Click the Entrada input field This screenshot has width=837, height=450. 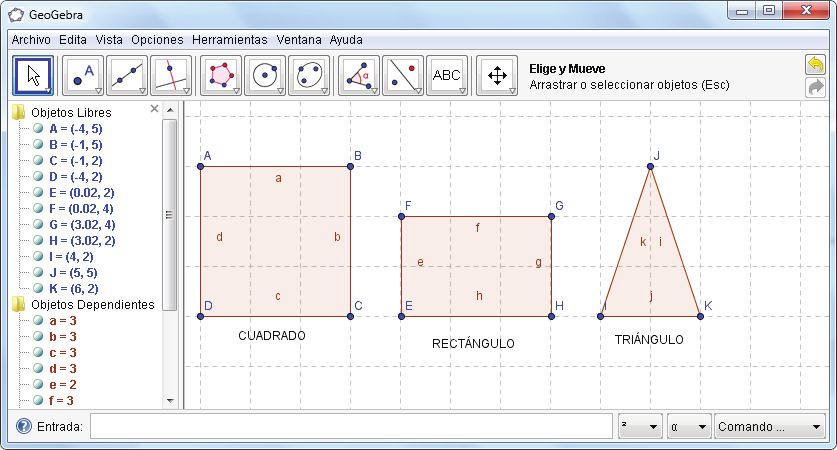[351, 427]
